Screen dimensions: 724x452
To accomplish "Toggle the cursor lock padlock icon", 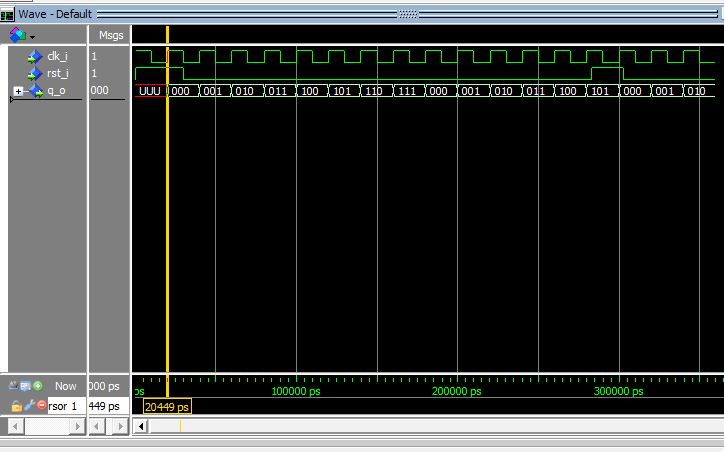I will coord(17,406).
